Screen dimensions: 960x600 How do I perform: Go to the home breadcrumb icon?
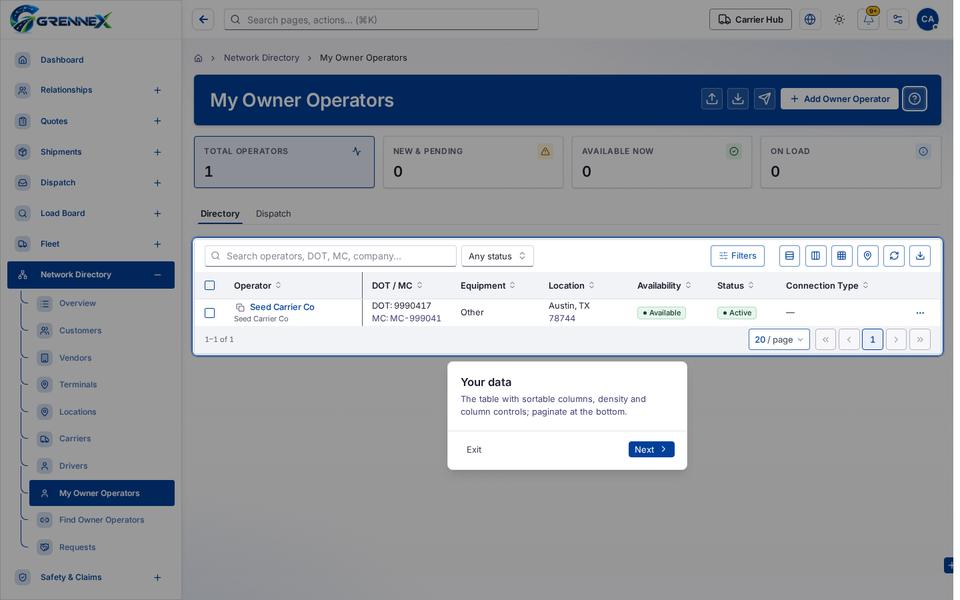tap(198, 58)
